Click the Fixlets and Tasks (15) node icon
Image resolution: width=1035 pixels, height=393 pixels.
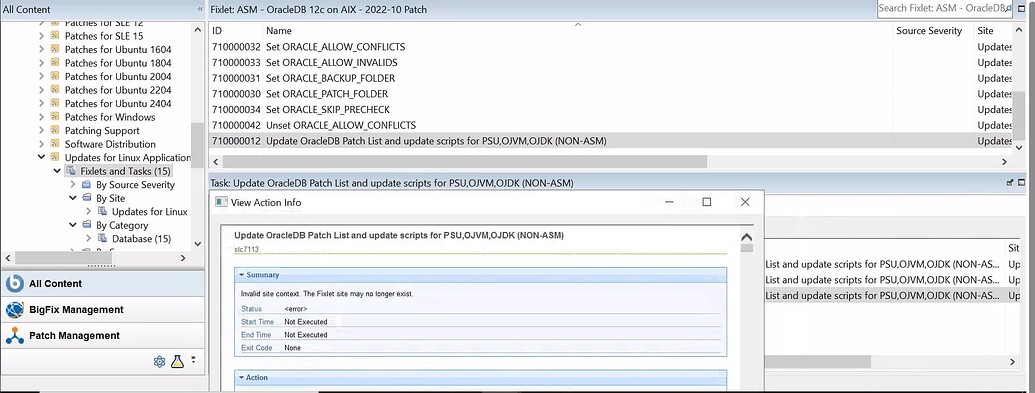coord(71,171)
